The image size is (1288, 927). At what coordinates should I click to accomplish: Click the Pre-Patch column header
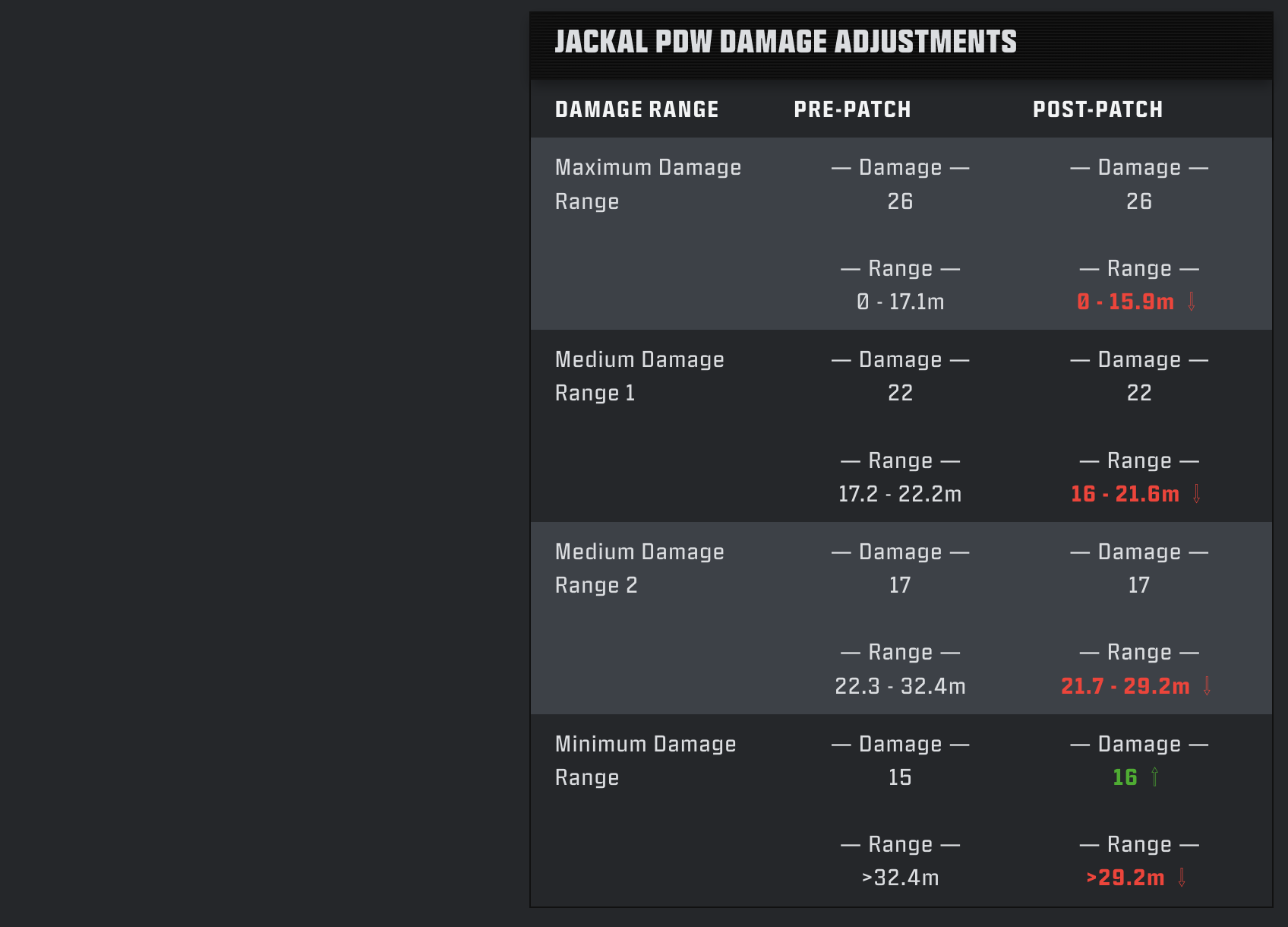coord(852,109)
